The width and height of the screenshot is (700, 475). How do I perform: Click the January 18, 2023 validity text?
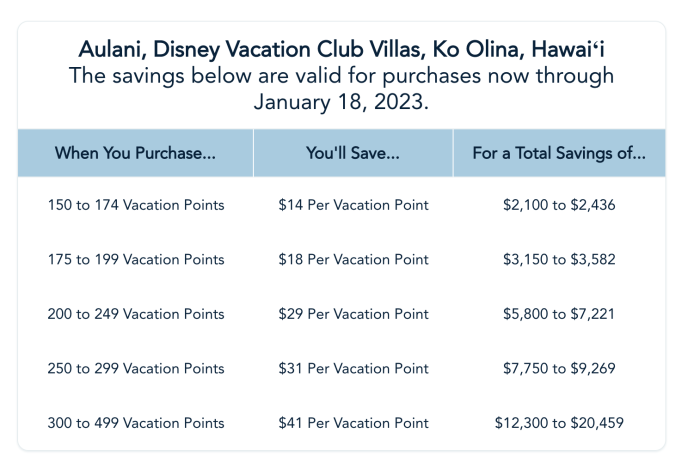coord(341,101)
